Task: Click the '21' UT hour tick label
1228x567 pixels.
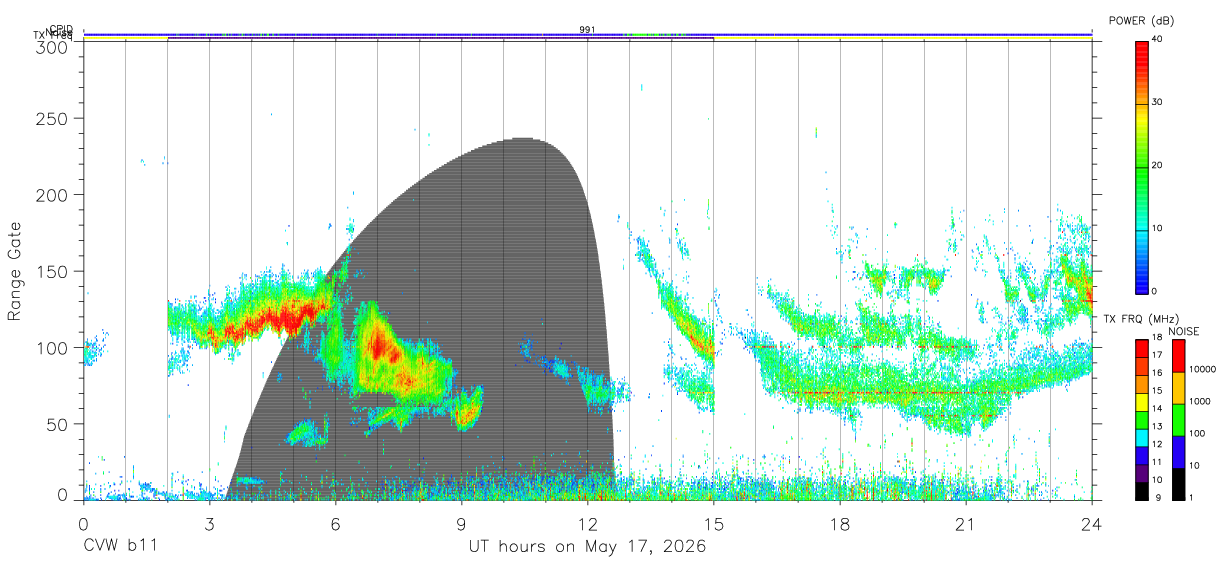Action: [x=965, y=524]
